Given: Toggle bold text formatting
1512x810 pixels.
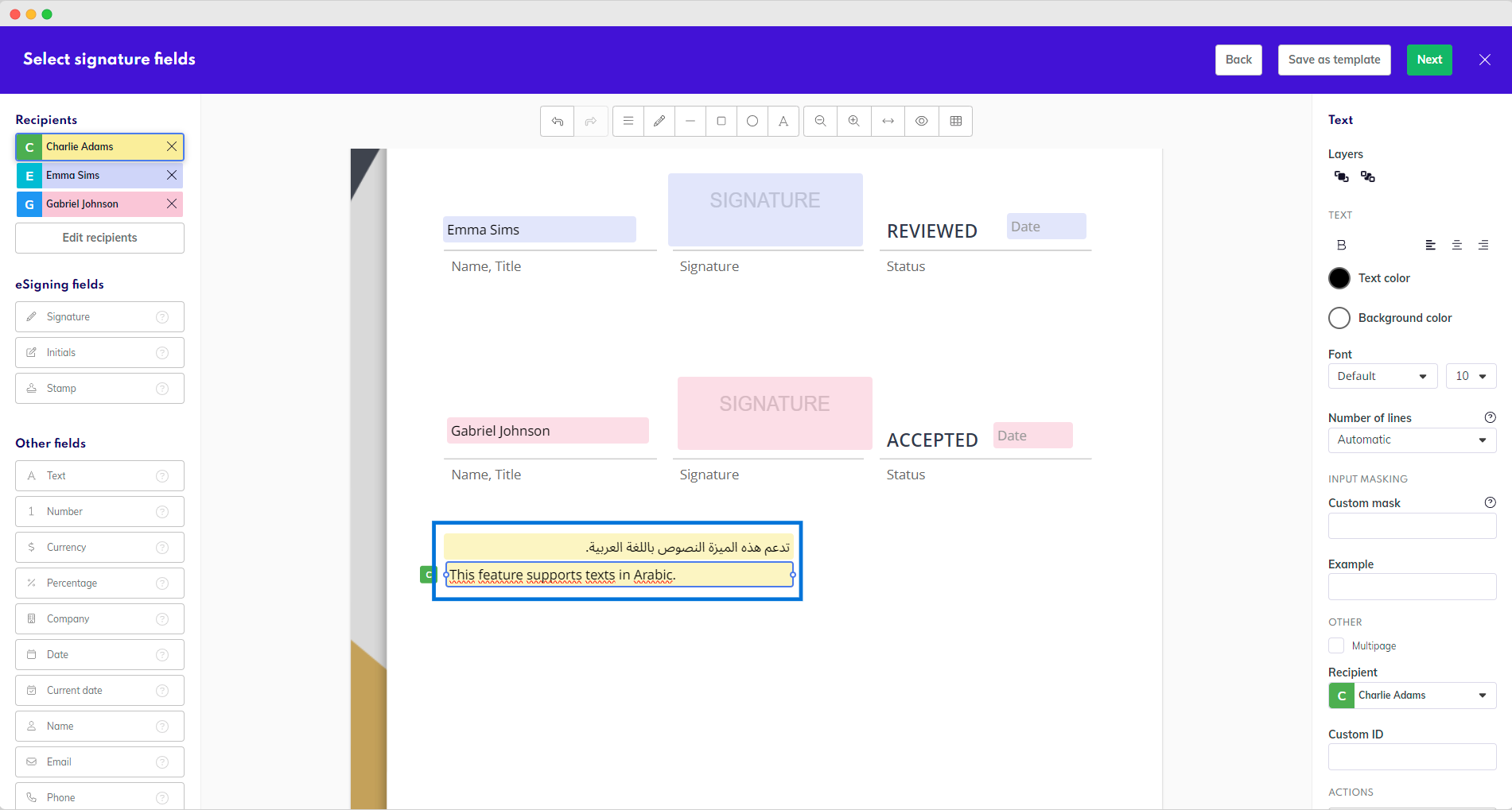Looking at the screenshot, I should (x=1341, y=245).
